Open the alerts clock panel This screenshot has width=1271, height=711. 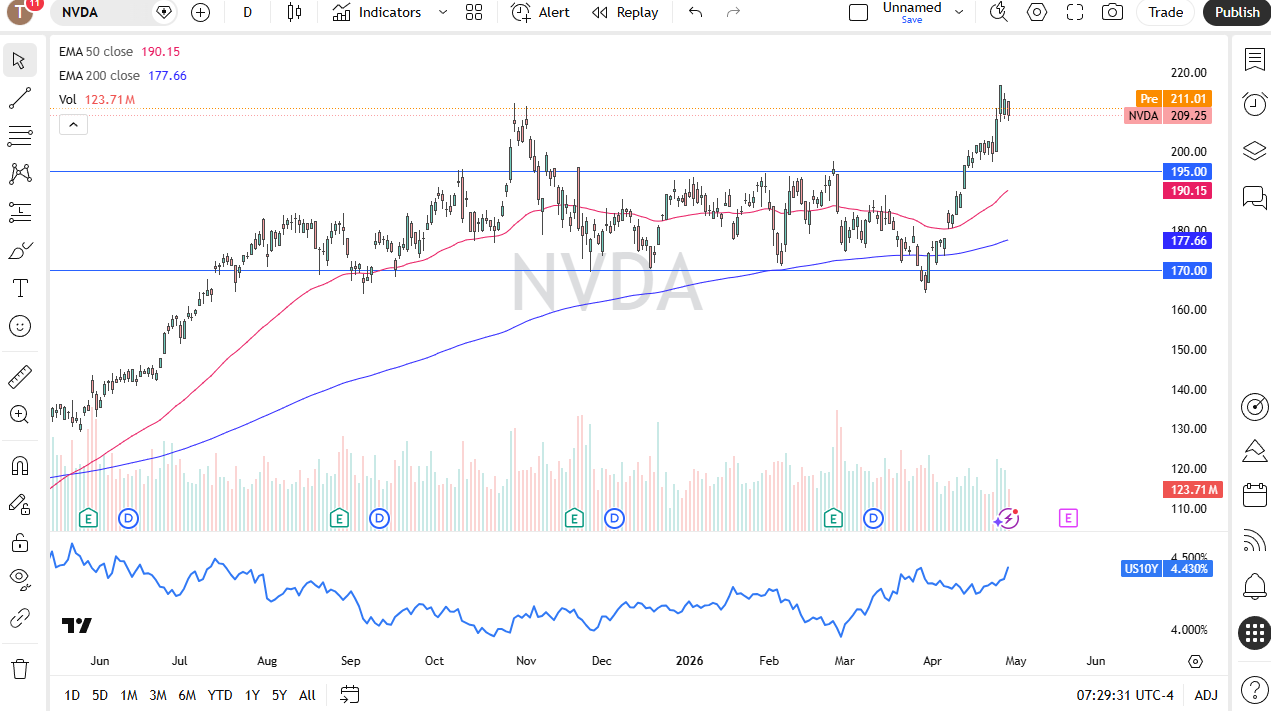[x=1254, y=104]
